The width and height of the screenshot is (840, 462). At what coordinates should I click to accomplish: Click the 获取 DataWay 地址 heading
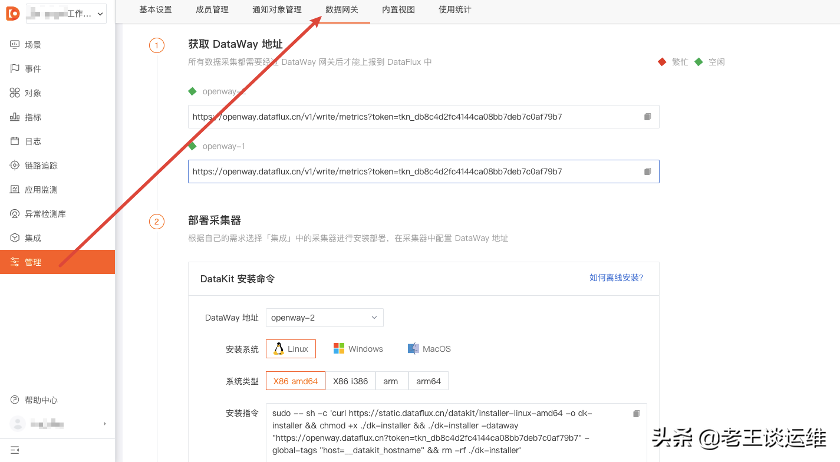point(235,44)
